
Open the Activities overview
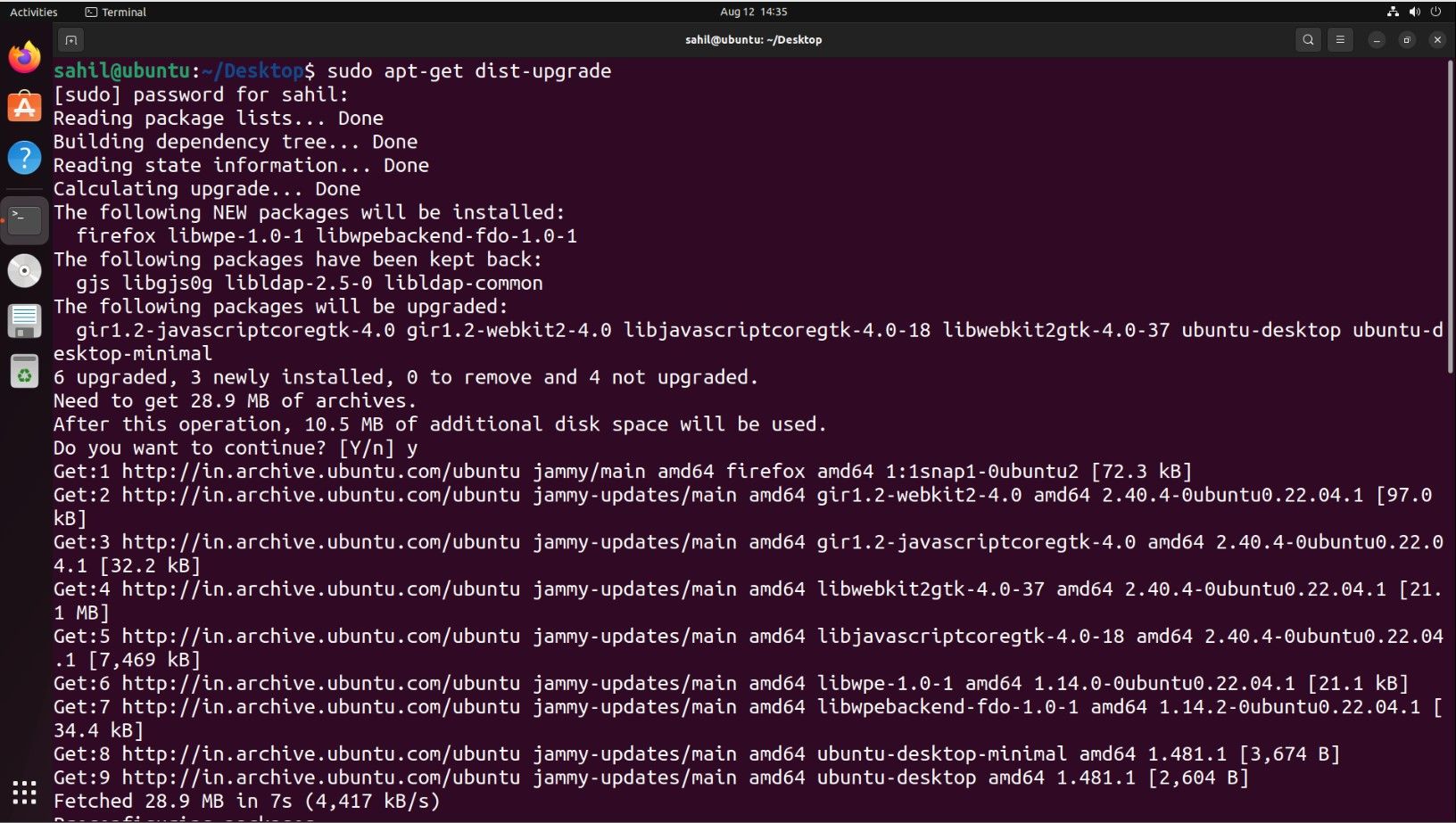(33, 12)
